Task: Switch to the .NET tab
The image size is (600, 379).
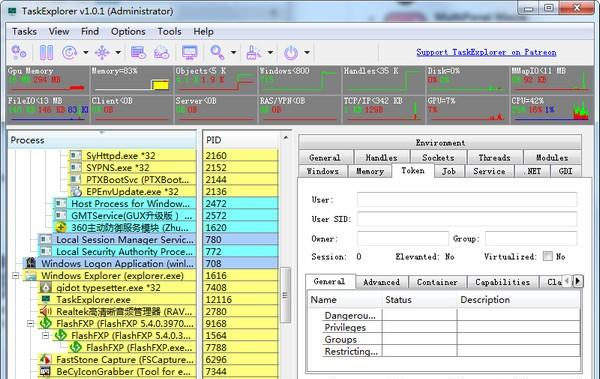Action: coord(533,171)
